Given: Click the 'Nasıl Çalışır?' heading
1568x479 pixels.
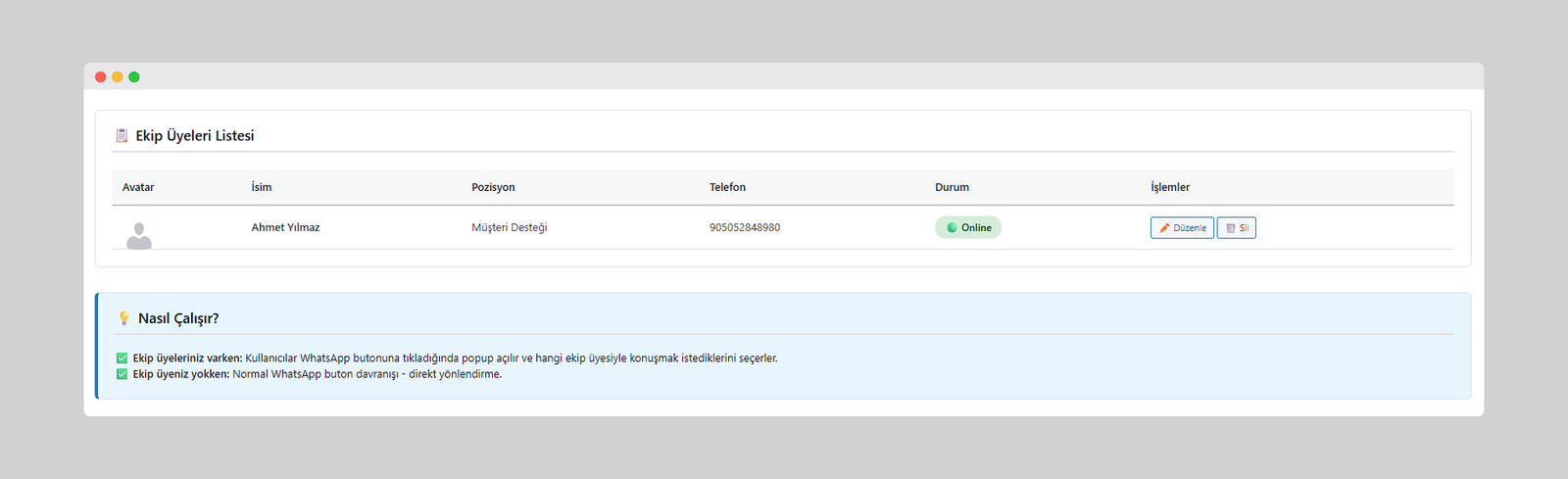Looking at the screenshot, I should pos(178,318).
